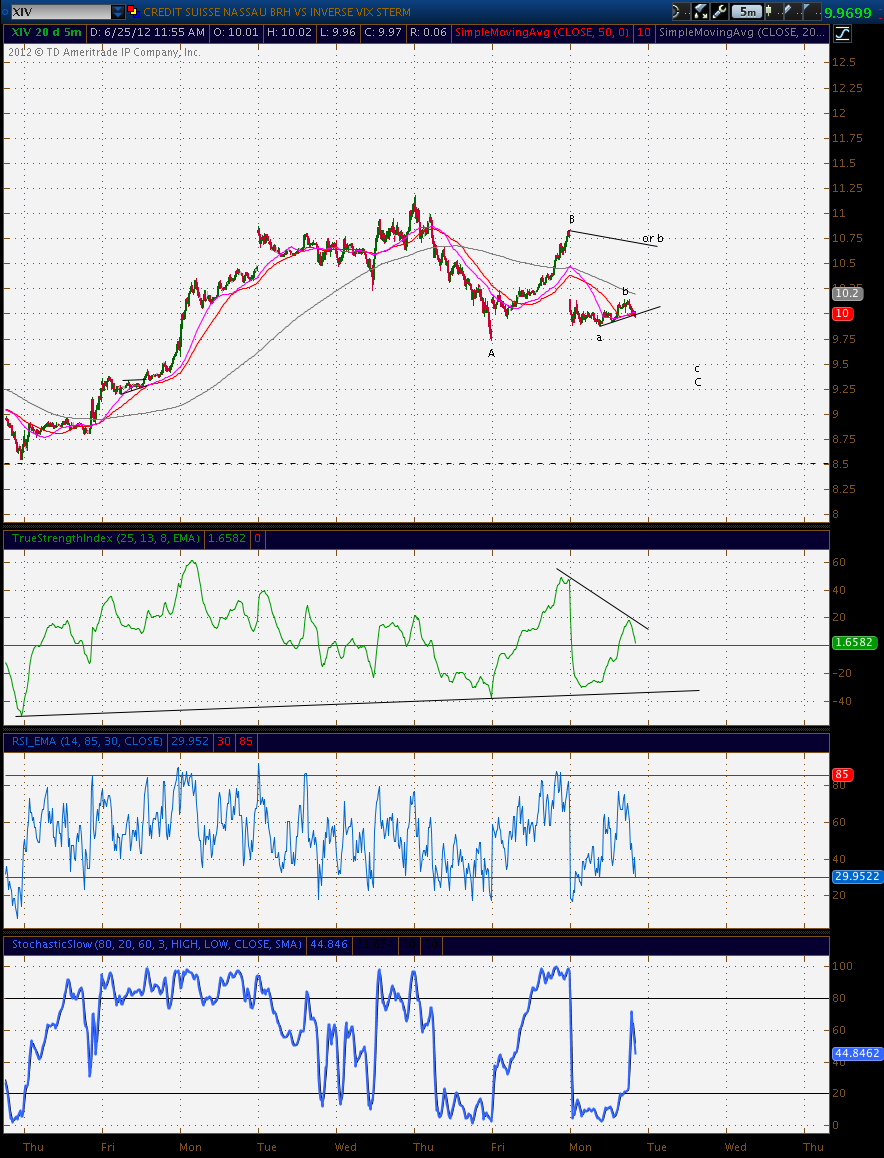Viewport: 884px width, 1158px height.
Task: Select the uppercase 'C' projection label
Action: (697, 383)
